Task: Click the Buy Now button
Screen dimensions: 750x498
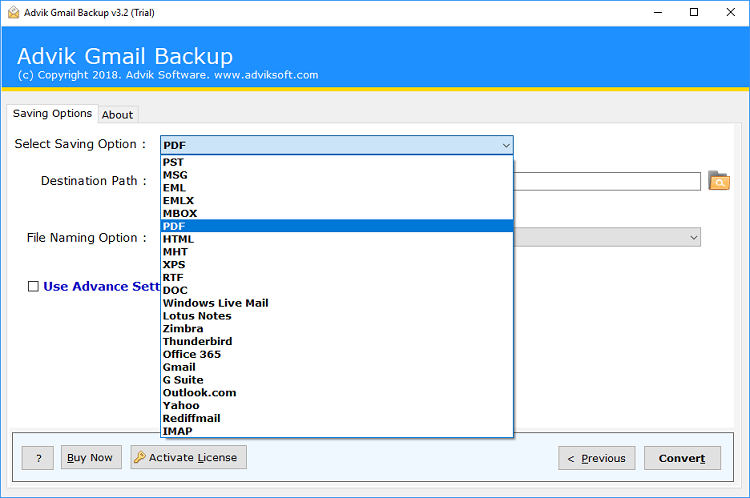Action: (x=91, y=457)
